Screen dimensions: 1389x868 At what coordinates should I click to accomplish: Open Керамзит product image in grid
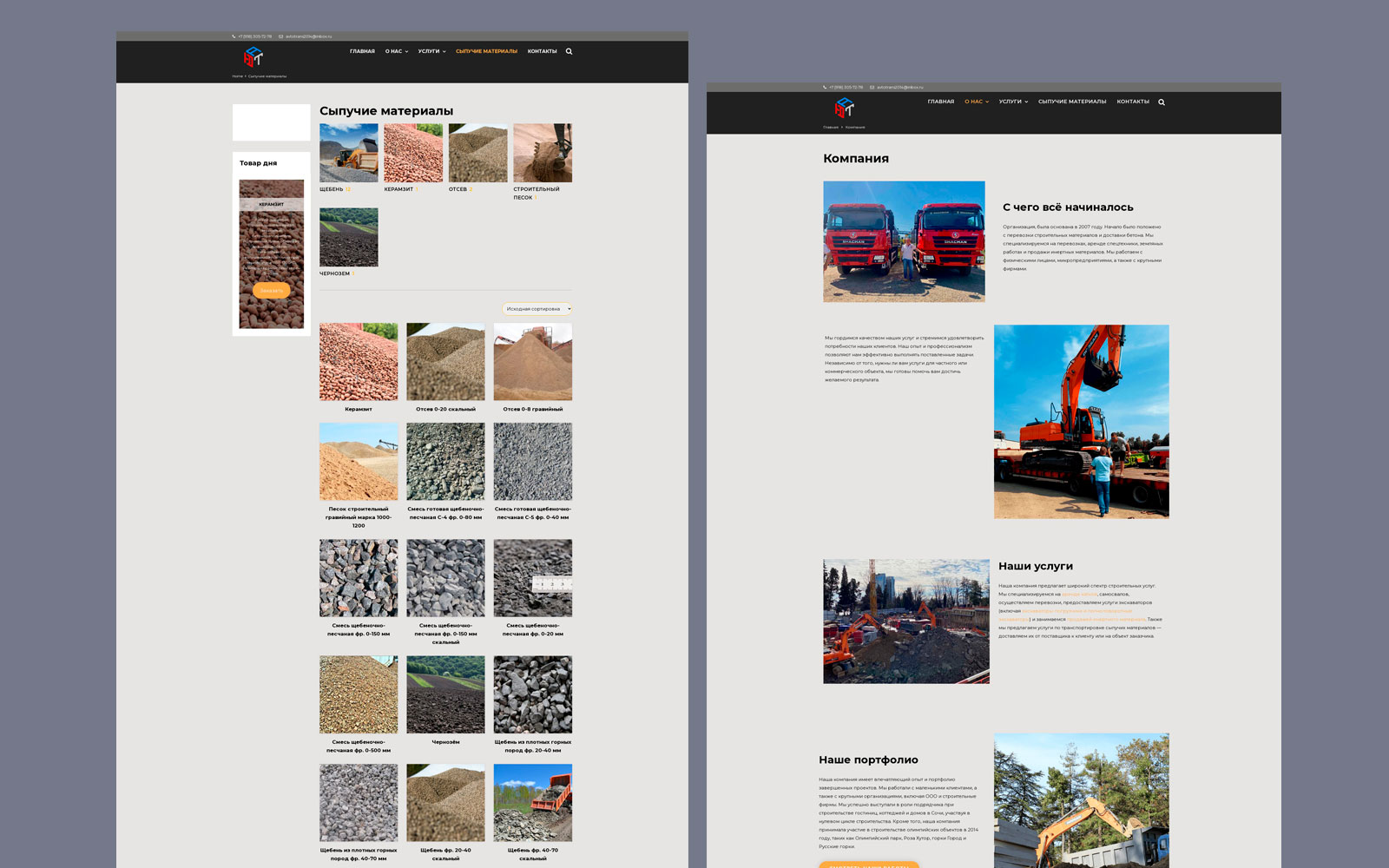[x=359, y=362]
